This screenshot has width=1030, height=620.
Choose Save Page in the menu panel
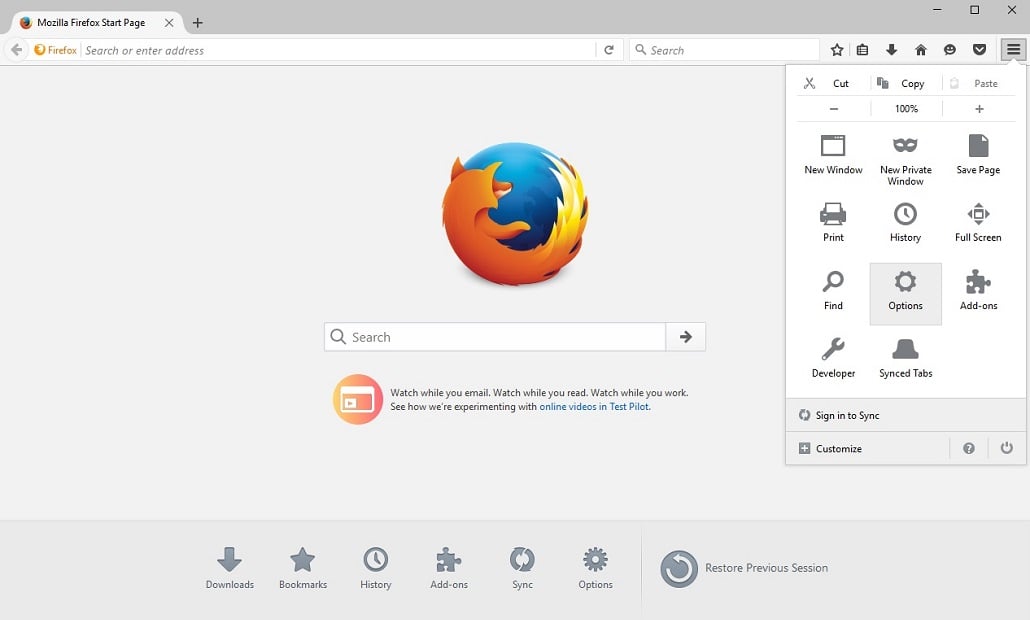point(978,155)
